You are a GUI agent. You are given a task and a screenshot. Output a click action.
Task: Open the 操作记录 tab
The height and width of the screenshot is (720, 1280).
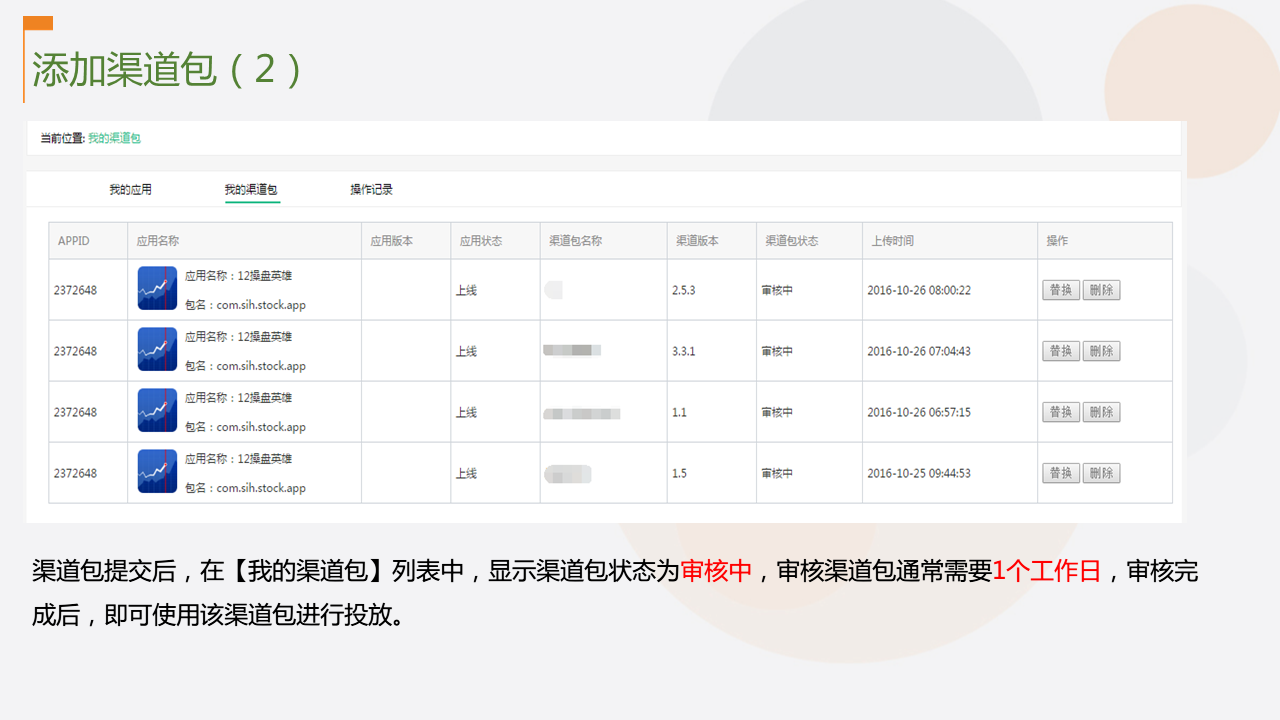(x=371, y=189)
